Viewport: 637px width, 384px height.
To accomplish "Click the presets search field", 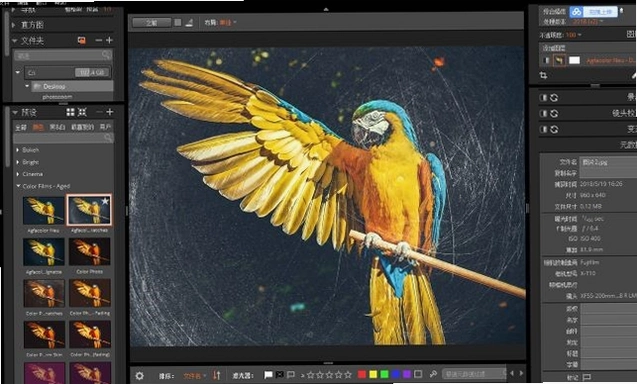I will click(x=63, y=138).
